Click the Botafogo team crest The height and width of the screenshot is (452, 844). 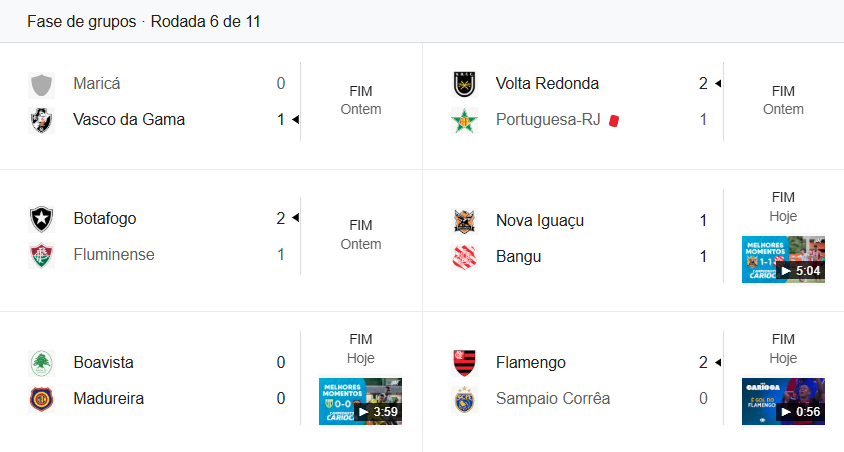pyautogui.click(x=41, y=219)
